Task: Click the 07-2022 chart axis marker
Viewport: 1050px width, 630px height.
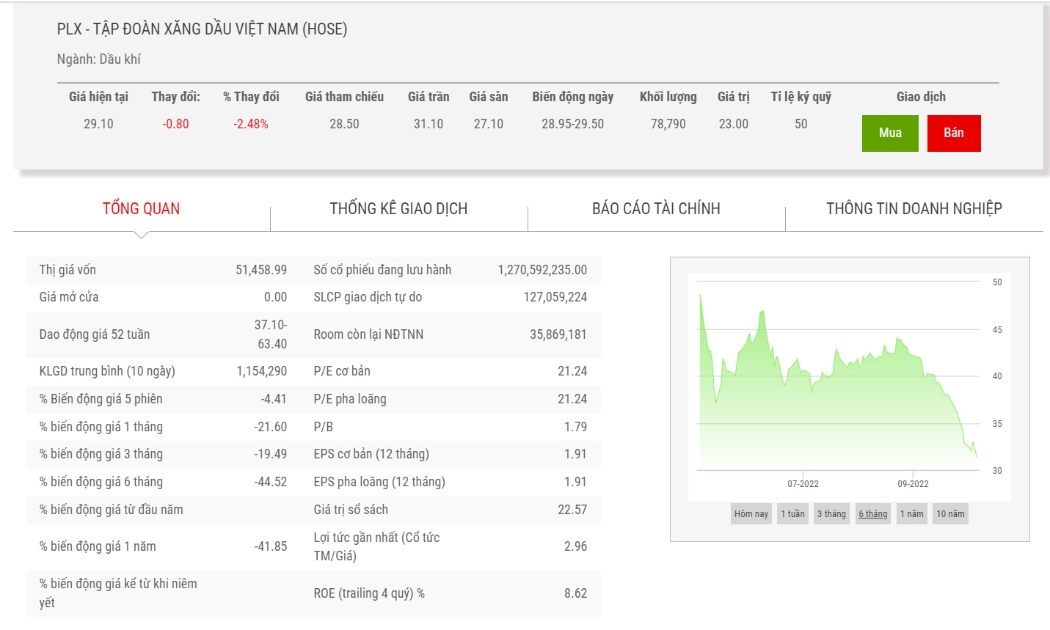Action: pyautogui.click(x=803, y=484)
